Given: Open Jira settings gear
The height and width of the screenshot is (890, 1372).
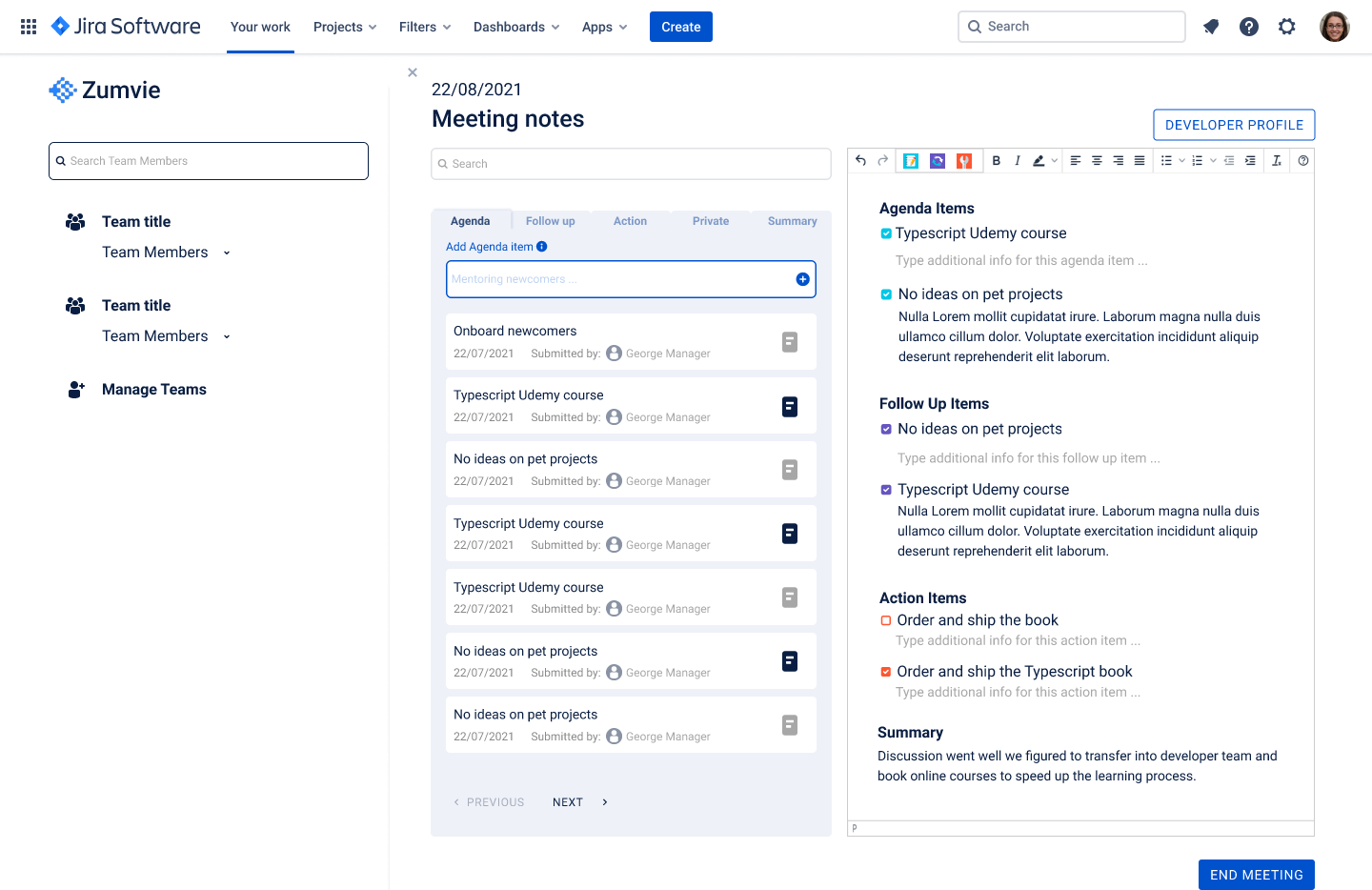Looking at the screenshot, I should coord(1287,27).
